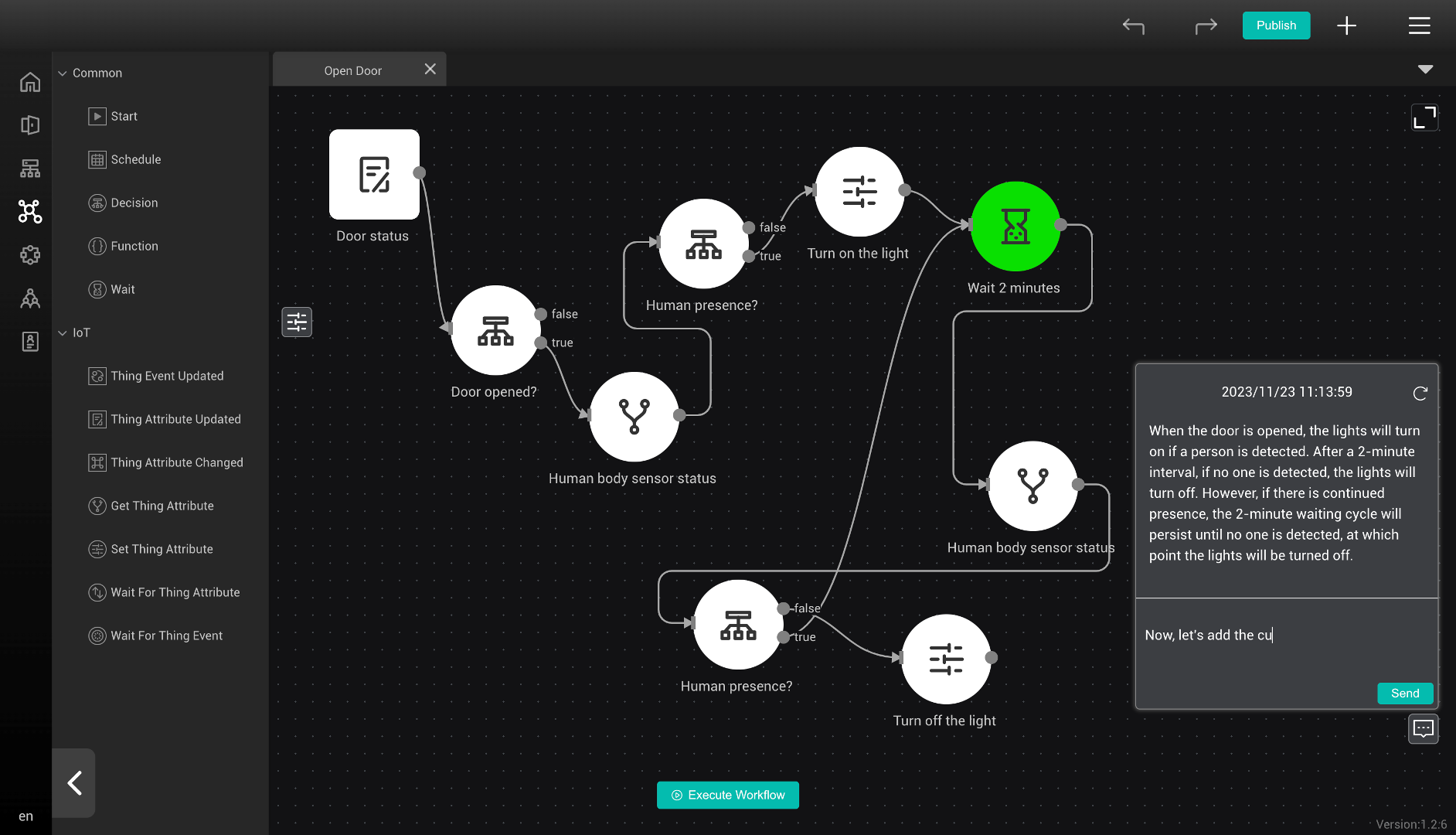Toggle fullscreen canvas view
Viewport: 1456px width, 835px height.
coord(1424,118)
